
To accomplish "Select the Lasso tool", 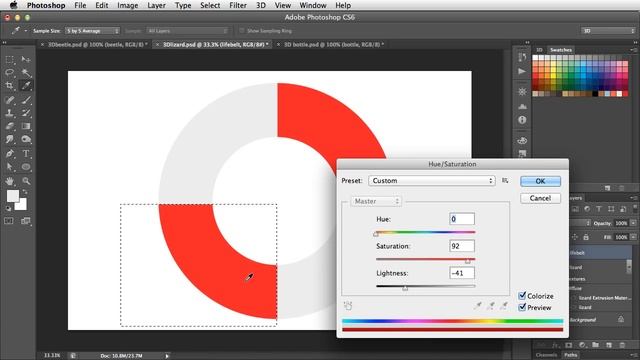I will (10, 73).
